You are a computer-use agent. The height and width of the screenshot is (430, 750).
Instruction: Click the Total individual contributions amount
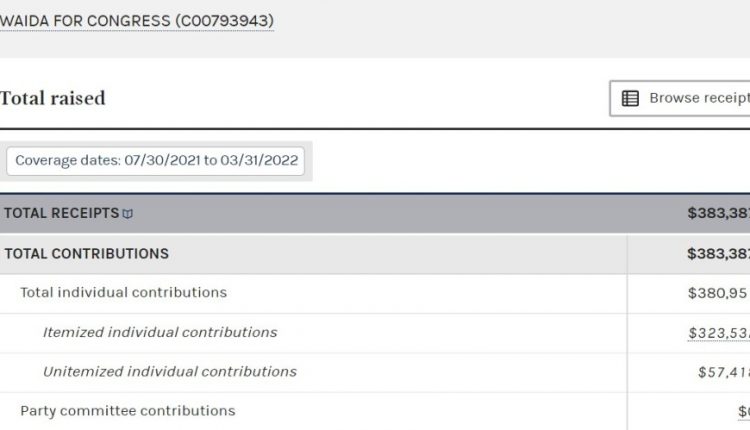718,293
